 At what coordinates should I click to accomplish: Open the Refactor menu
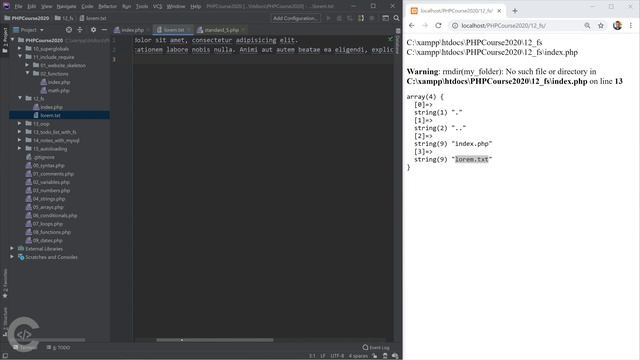pos(107,7)
